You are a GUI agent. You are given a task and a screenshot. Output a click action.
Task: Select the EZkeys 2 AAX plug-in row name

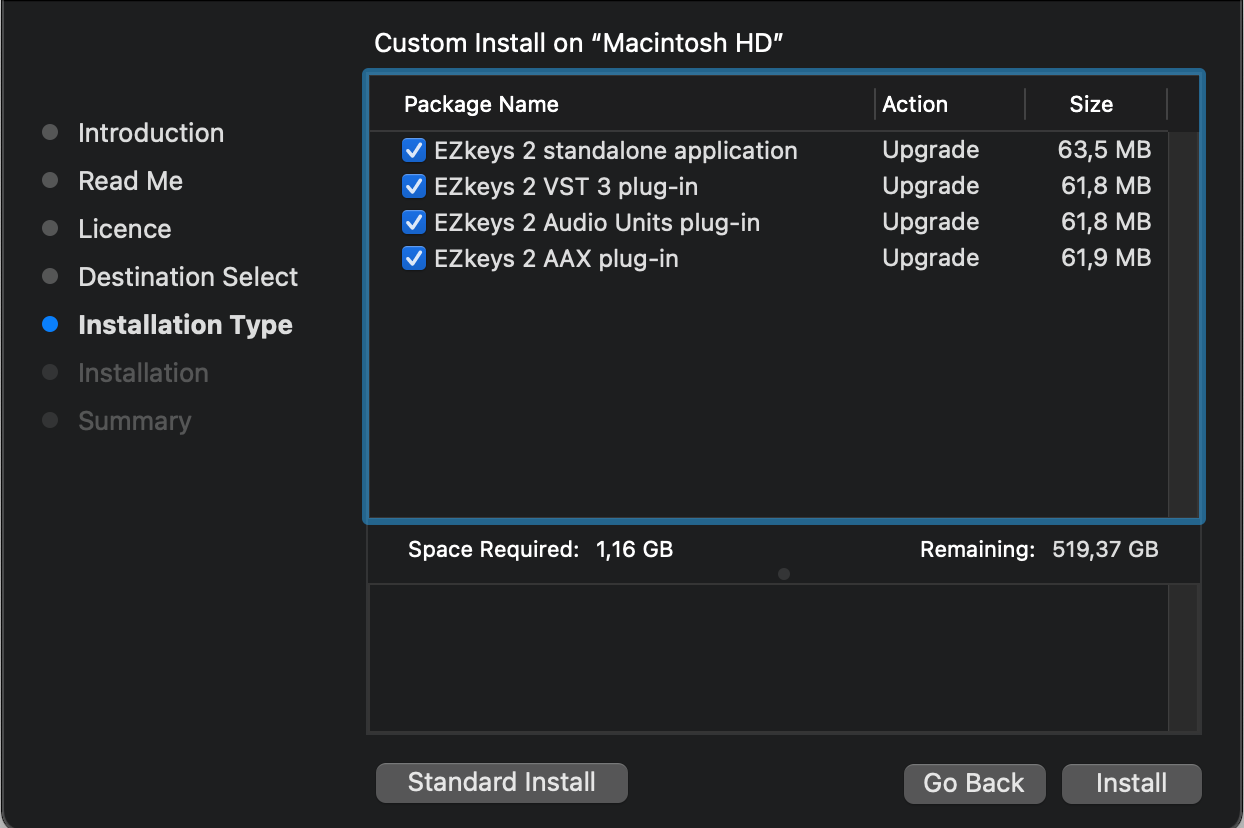556,259
